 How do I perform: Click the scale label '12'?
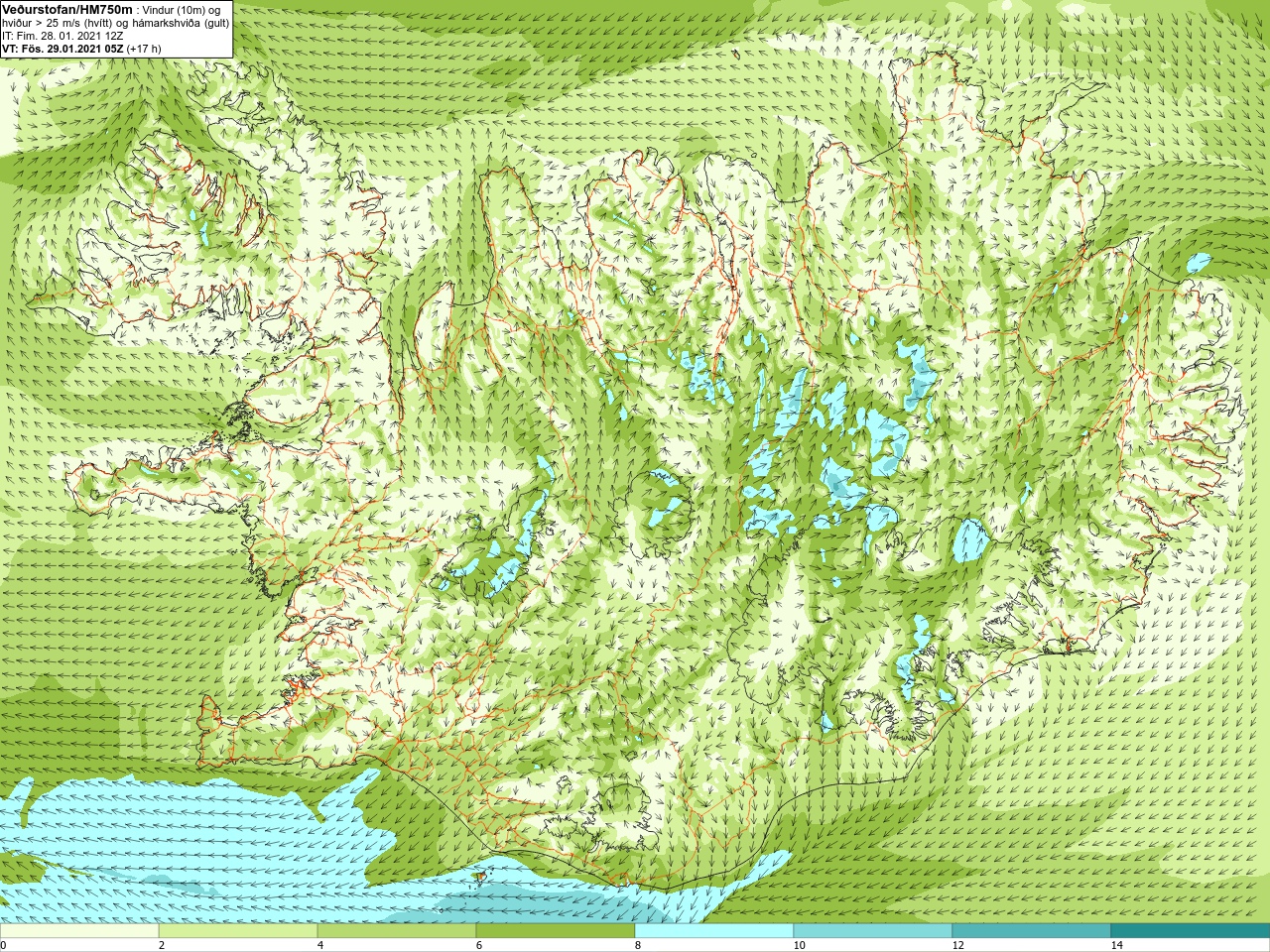click(957, 945)
